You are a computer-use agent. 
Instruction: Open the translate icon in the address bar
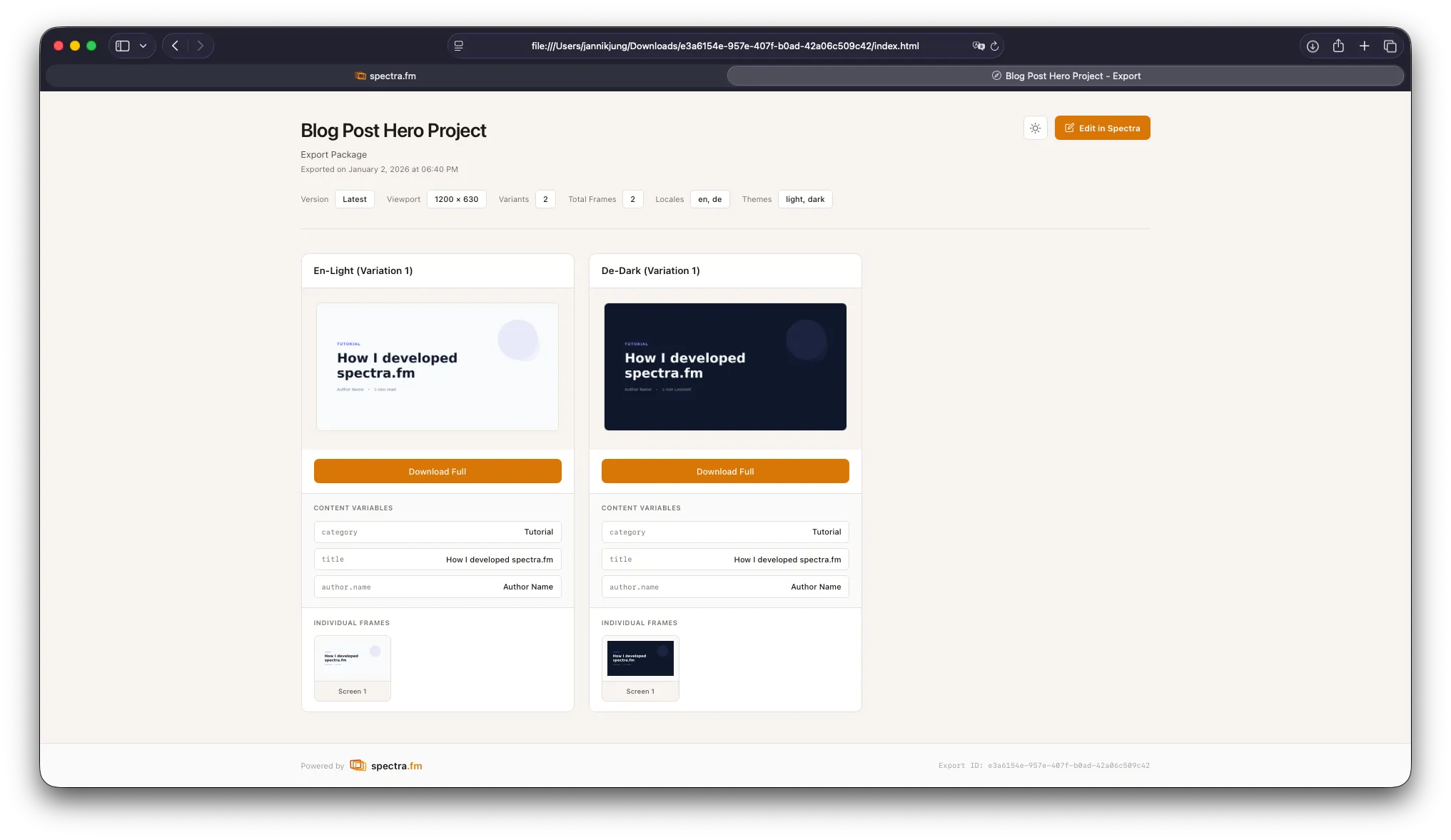click(x=977, y=46)
